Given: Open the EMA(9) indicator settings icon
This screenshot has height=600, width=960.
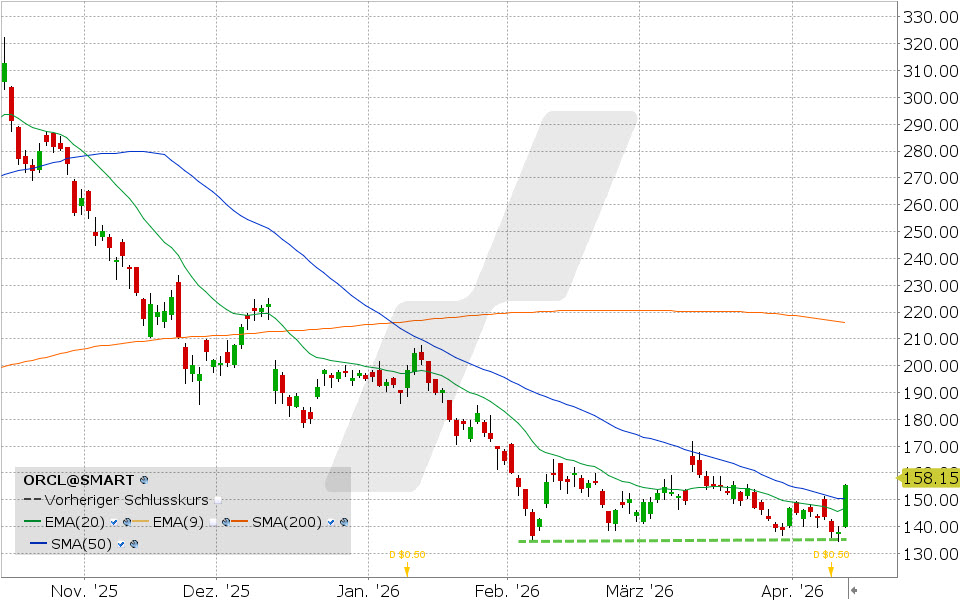Looking at the screenshot, I should pyautogui.click(x=227, y=522).
